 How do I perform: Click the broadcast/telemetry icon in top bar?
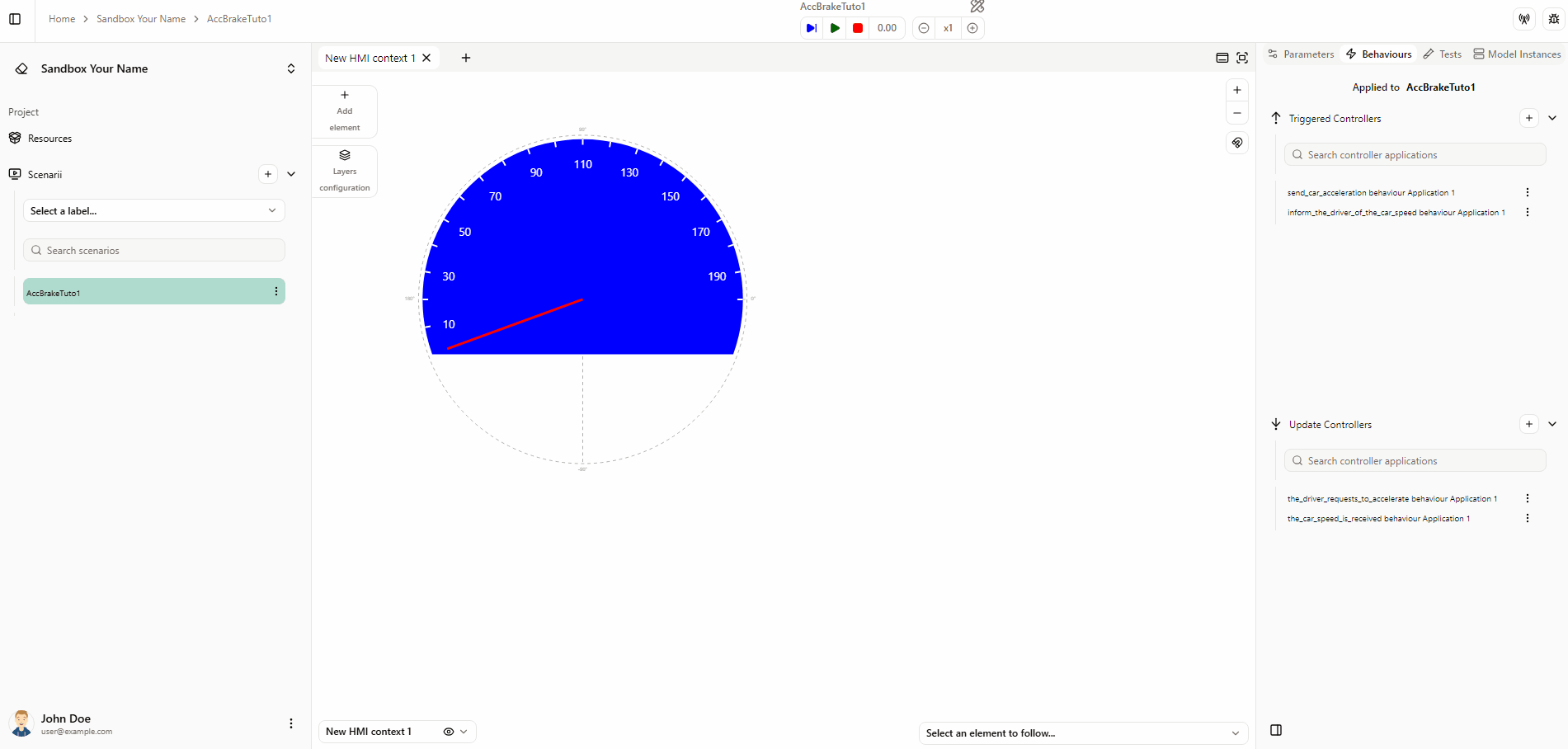(x=1523, y=18)
